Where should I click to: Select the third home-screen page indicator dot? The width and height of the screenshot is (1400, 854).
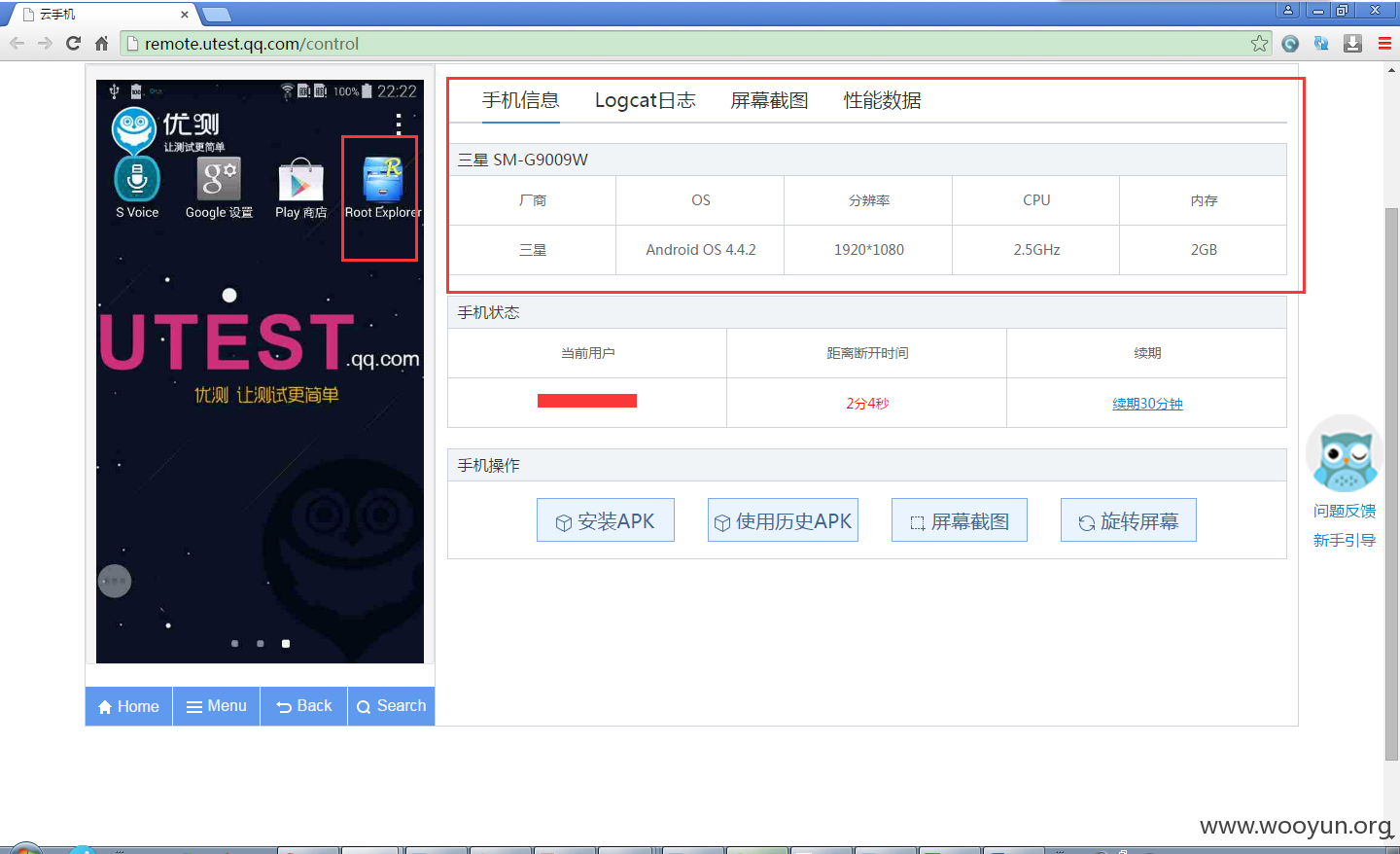pyautogui.click(x=285, y=643)
